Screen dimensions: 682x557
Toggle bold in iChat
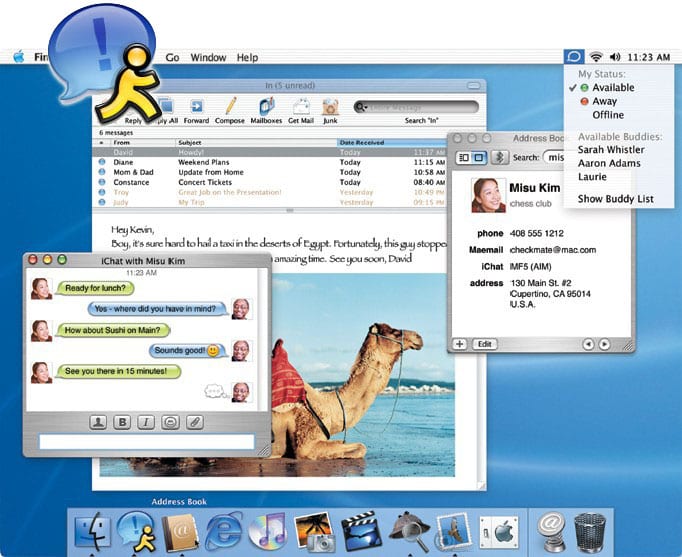(122, 422)
